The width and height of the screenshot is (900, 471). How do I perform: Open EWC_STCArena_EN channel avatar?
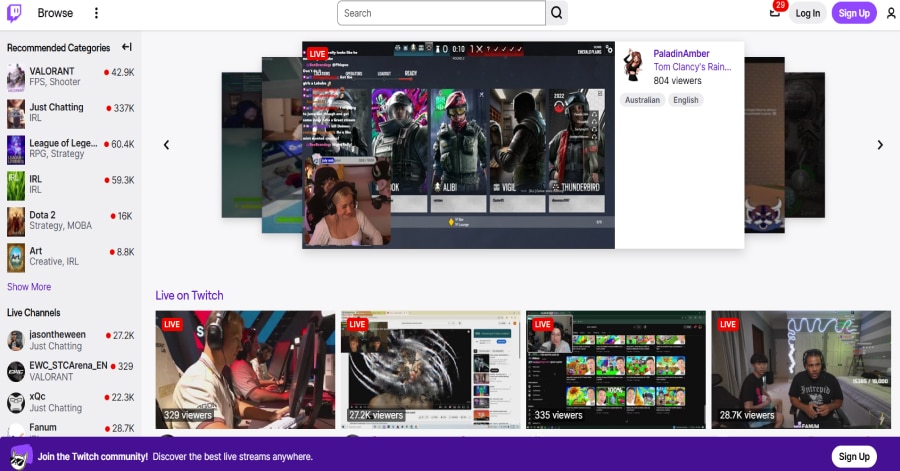click(15, 371)
